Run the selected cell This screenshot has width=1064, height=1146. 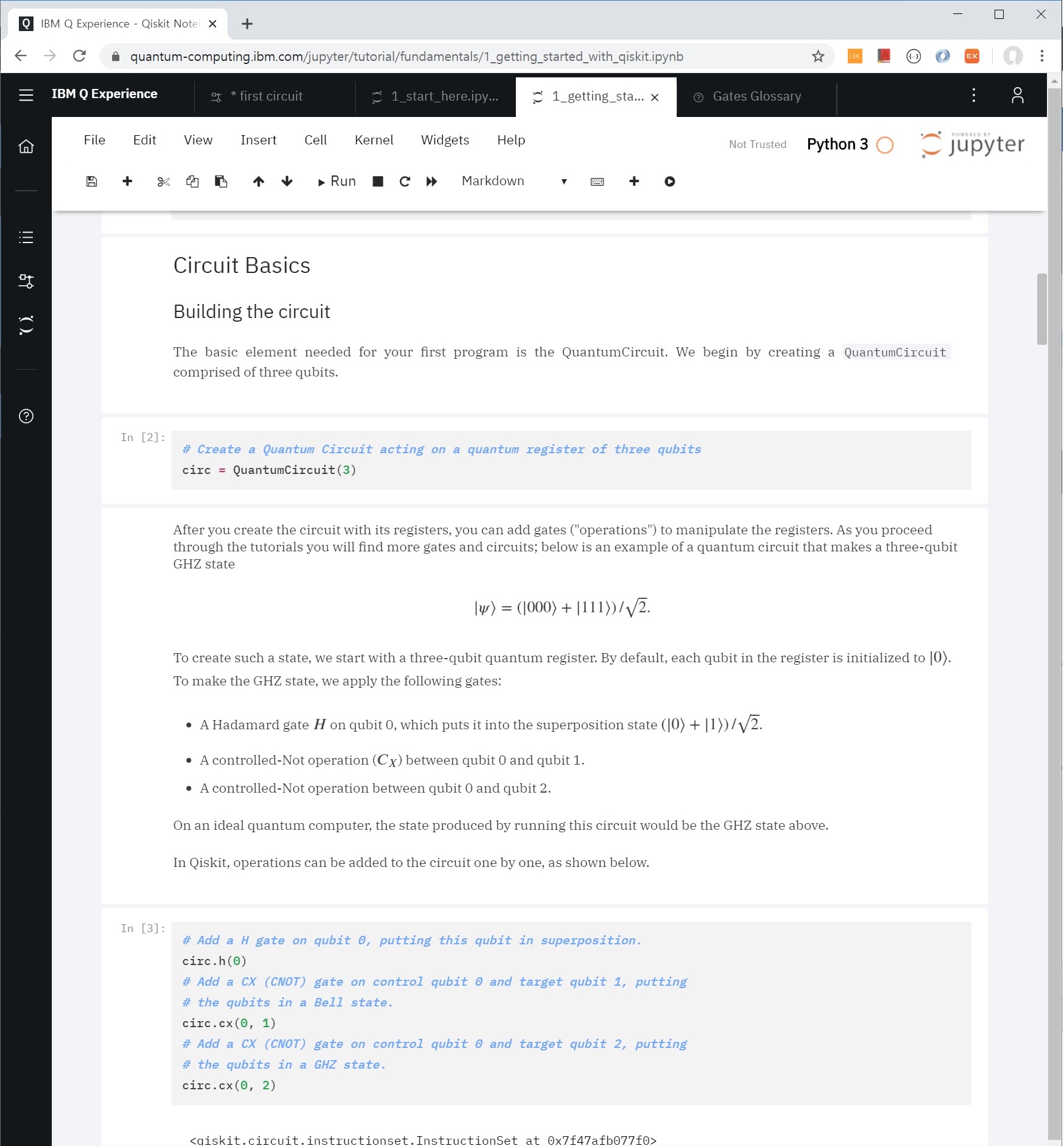pyautogui.click(x=337, y=182)
